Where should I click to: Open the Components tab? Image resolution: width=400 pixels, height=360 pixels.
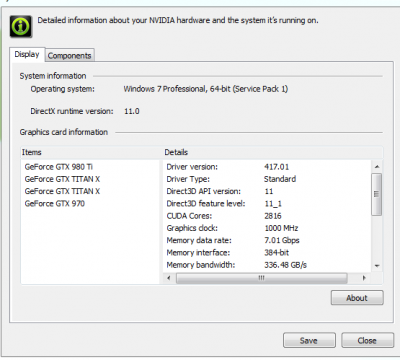[69, 55]
